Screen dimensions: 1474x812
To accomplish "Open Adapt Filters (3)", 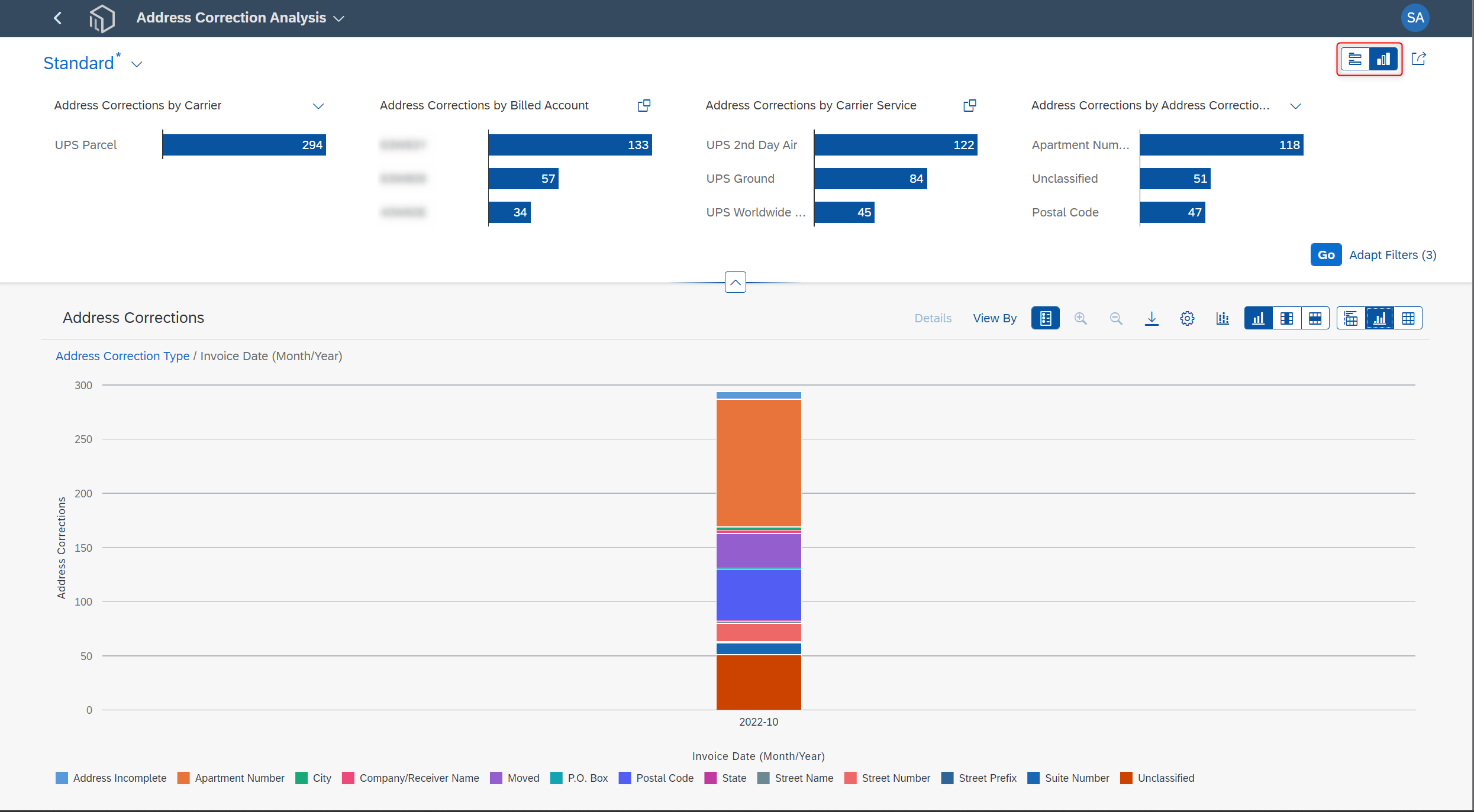I will tap(1392, 255).
